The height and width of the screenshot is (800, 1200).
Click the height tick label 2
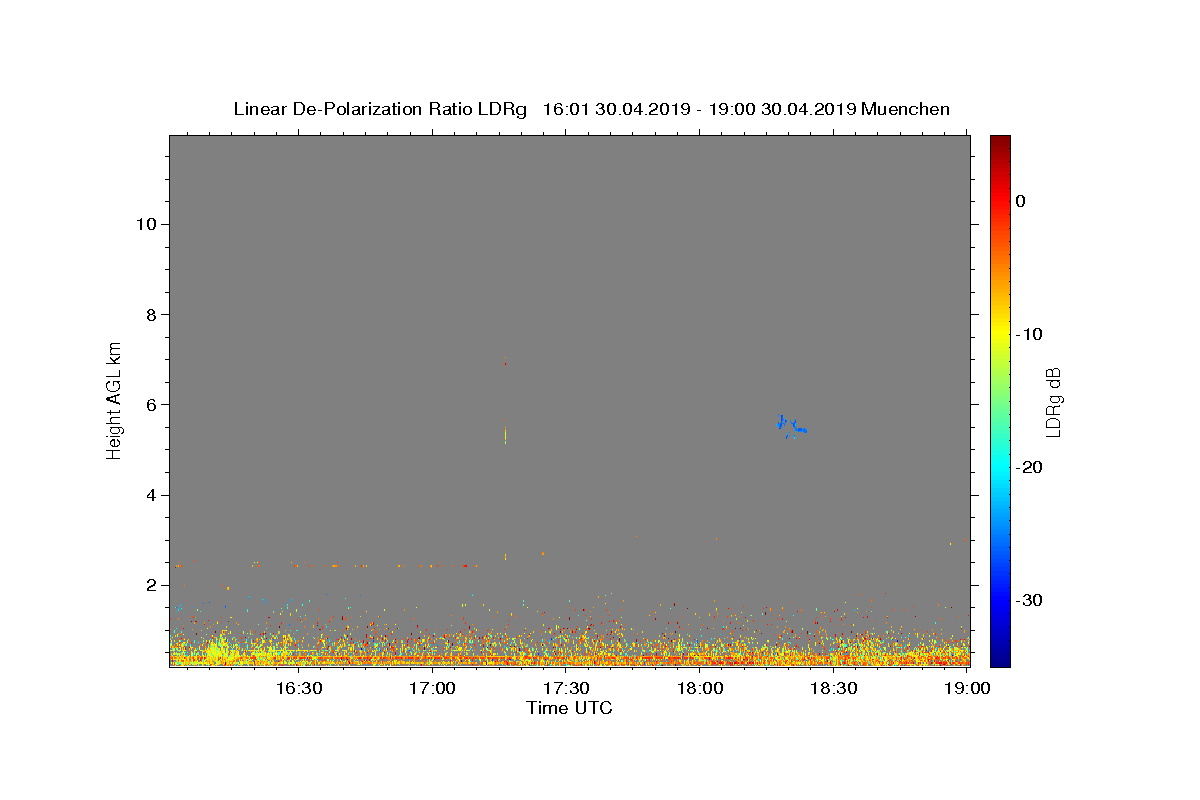click(x=149, y=586)
